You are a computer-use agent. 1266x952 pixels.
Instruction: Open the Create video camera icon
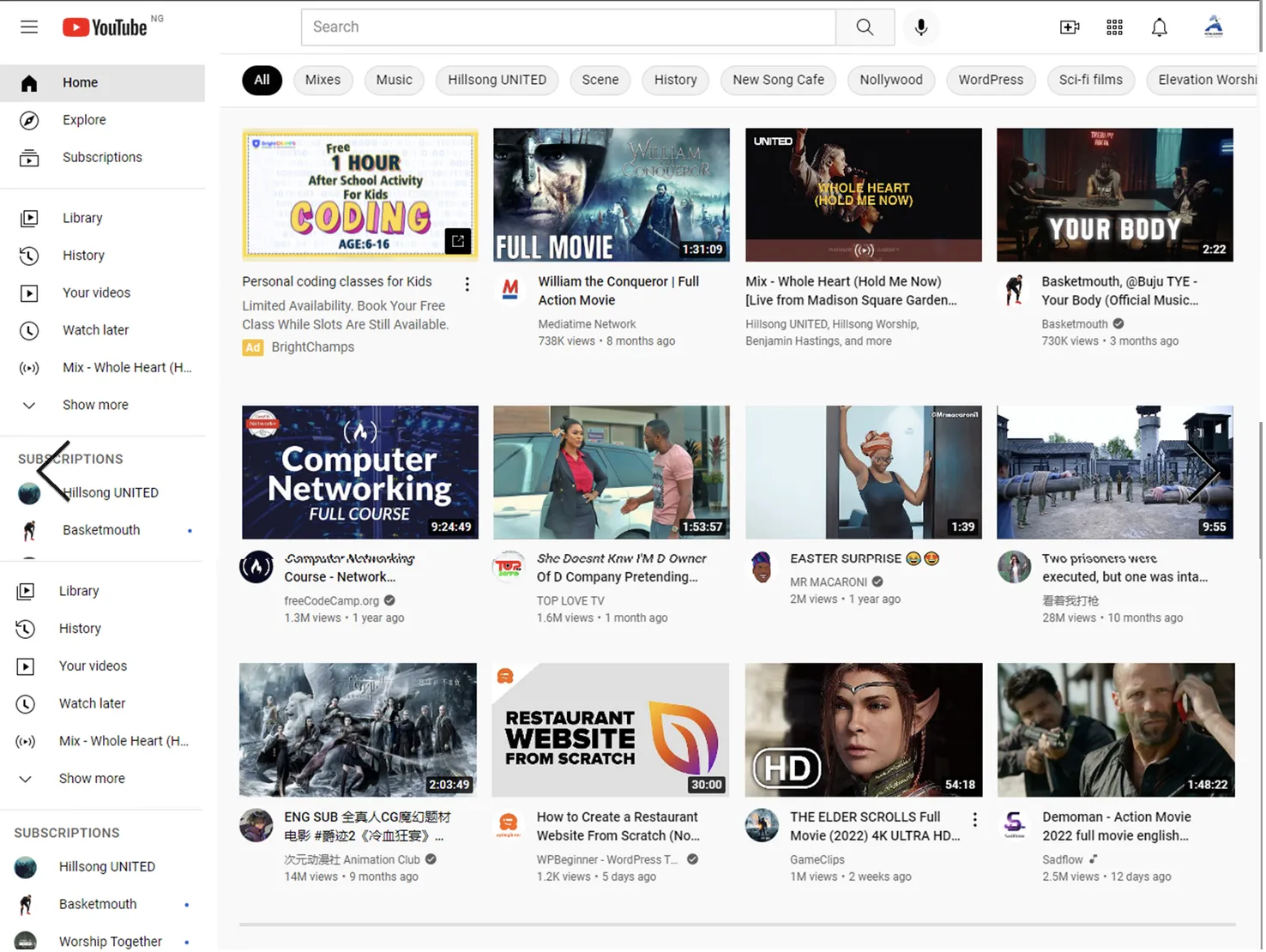tap(1071, 27)
